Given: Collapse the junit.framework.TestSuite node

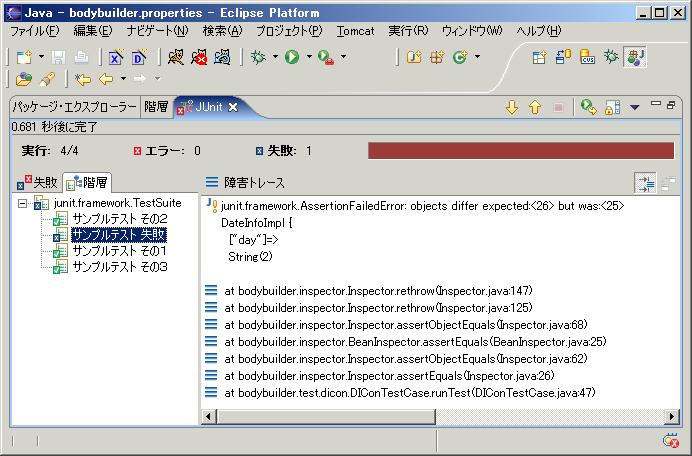Looking at the screenshot, I should click(x=22, y=204).
